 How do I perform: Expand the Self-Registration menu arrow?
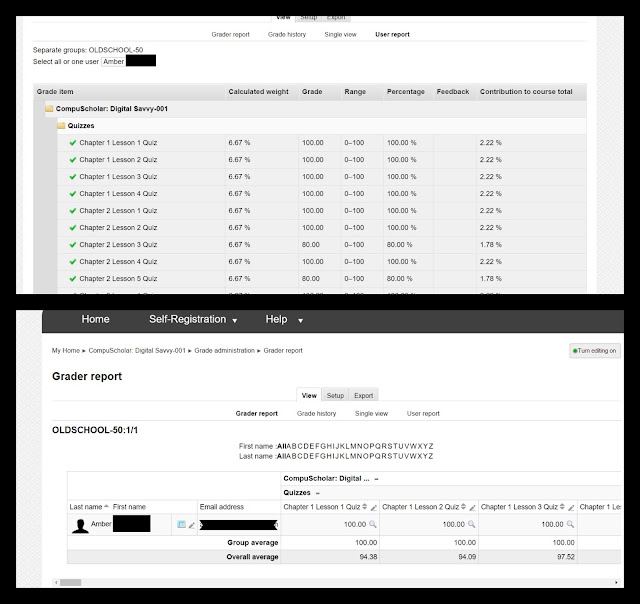pos(235,321)
